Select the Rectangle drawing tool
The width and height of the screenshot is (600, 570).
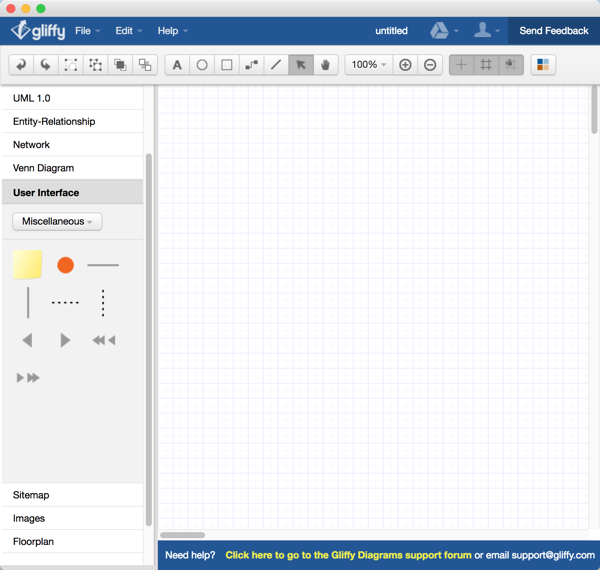(227, 65)
